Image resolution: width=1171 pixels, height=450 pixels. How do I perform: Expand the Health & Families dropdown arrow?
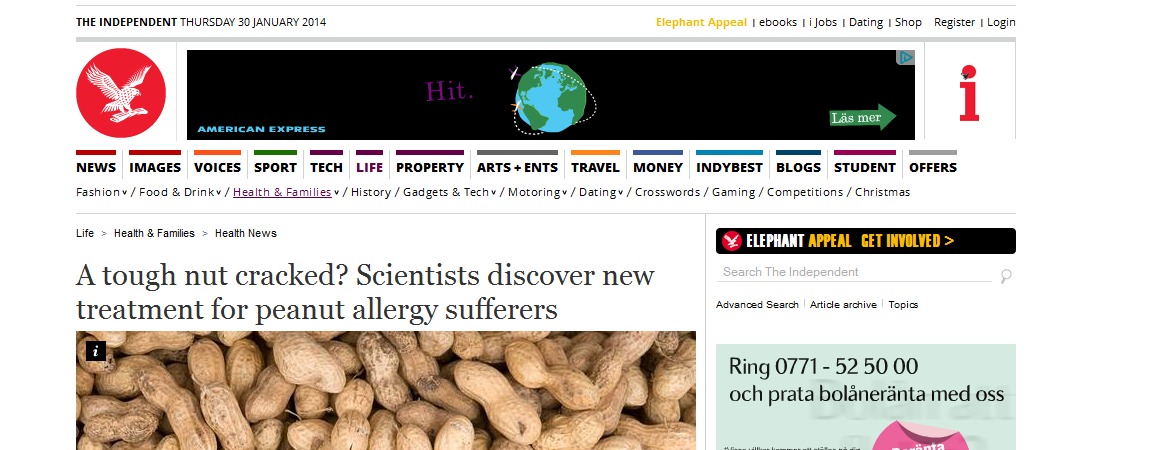[x=337, y=193]
